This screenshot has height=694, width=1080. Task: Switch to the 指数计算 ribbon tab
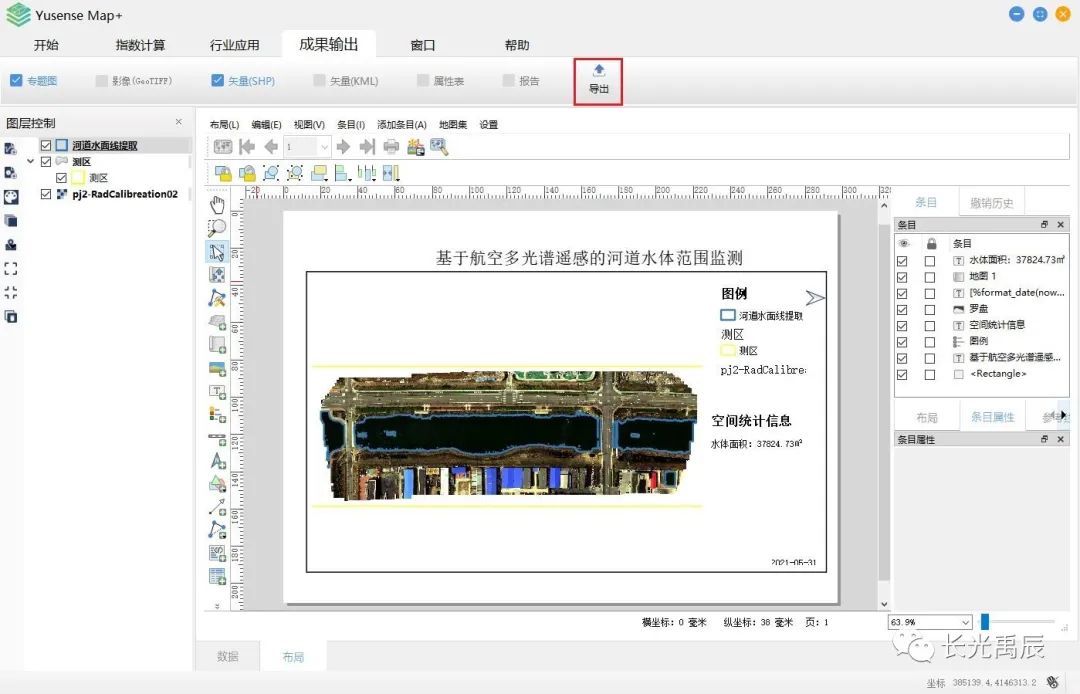140,45
